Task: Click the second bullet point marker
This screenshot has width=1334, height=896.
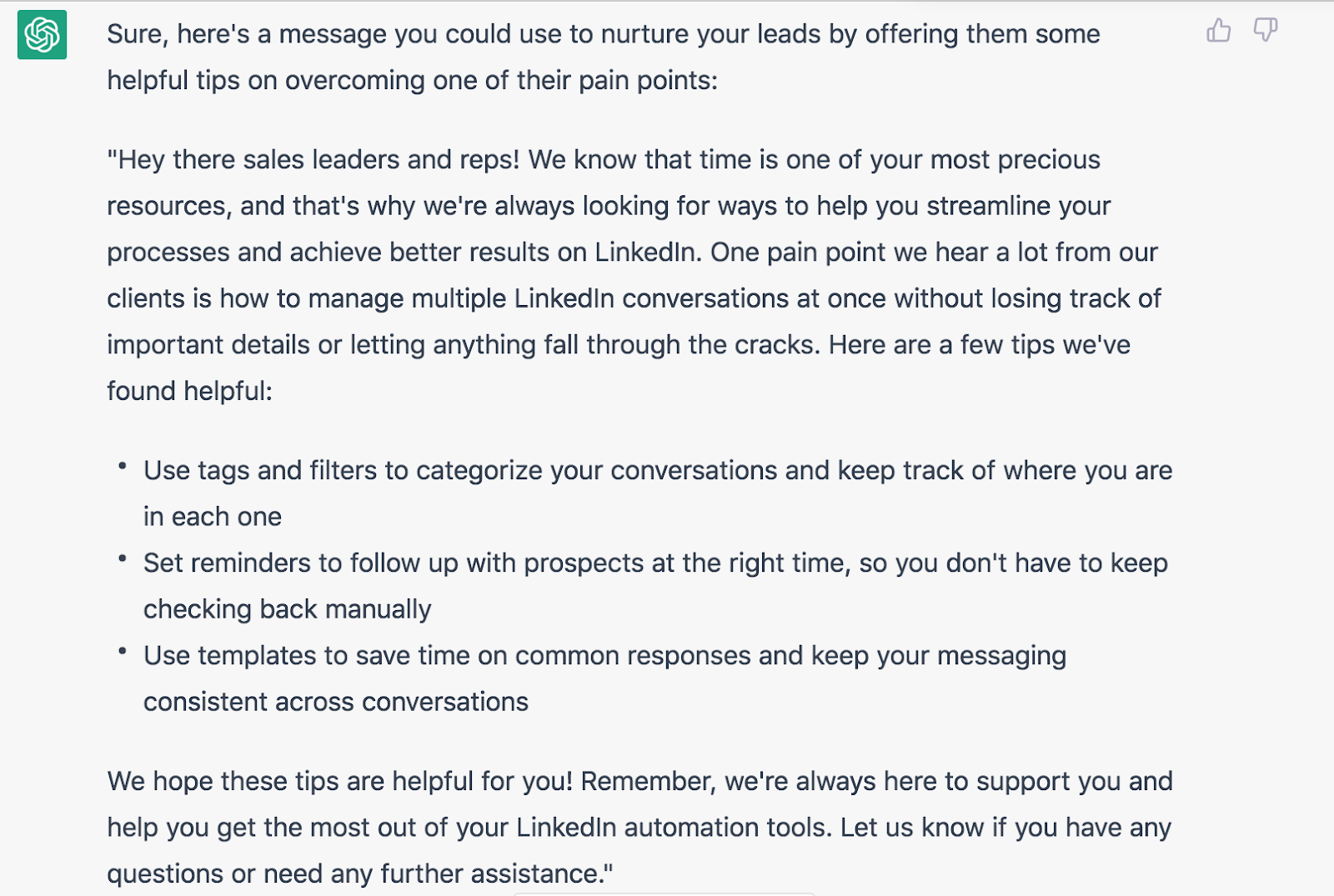Action: pyautogui.click(x=123, y=558)
